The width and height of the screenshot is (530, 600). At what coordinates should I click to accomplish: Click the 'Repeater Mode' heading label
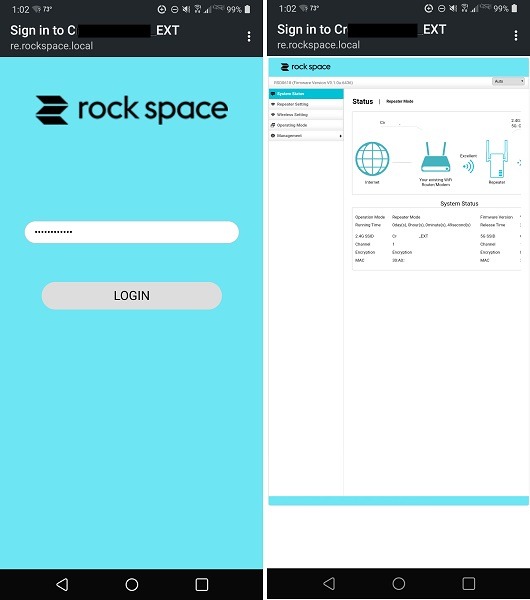click(x=400, y=101)
